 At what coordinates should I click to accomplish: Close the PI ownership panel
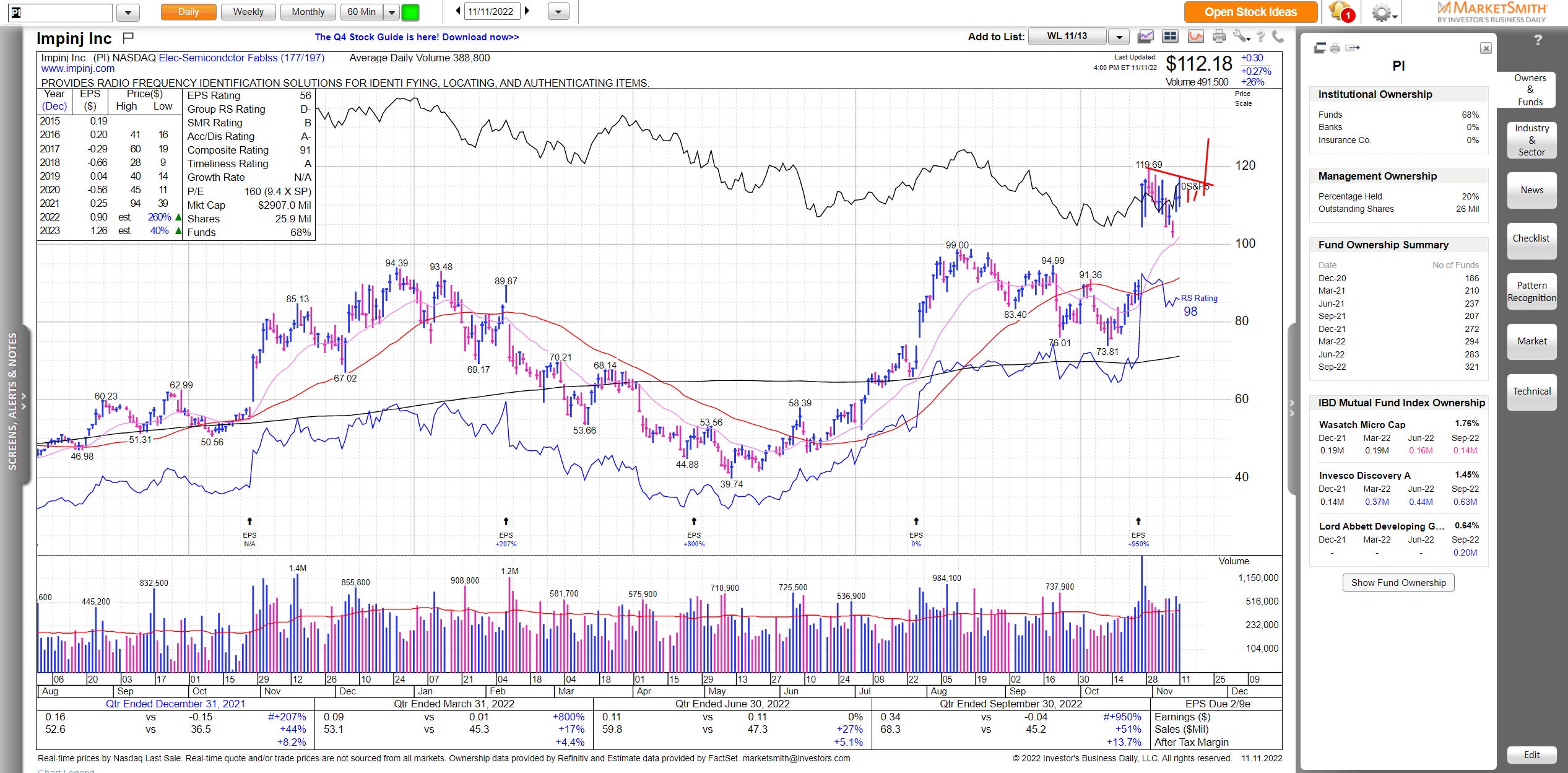click(1486, 48)
